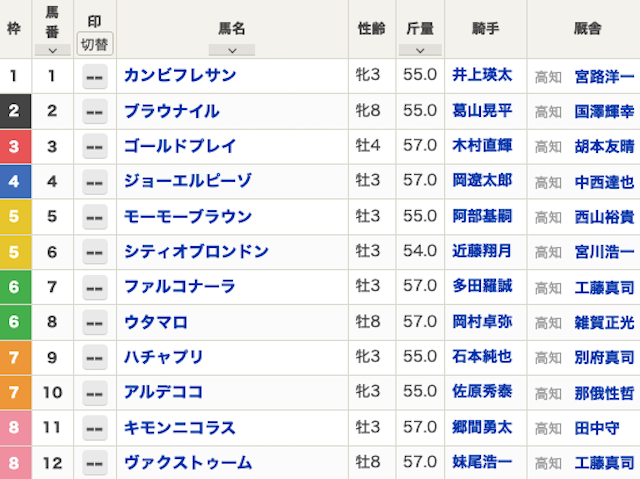
Task: Open mark selector for キモンニコラス
Action: click(x=95, y=427)
